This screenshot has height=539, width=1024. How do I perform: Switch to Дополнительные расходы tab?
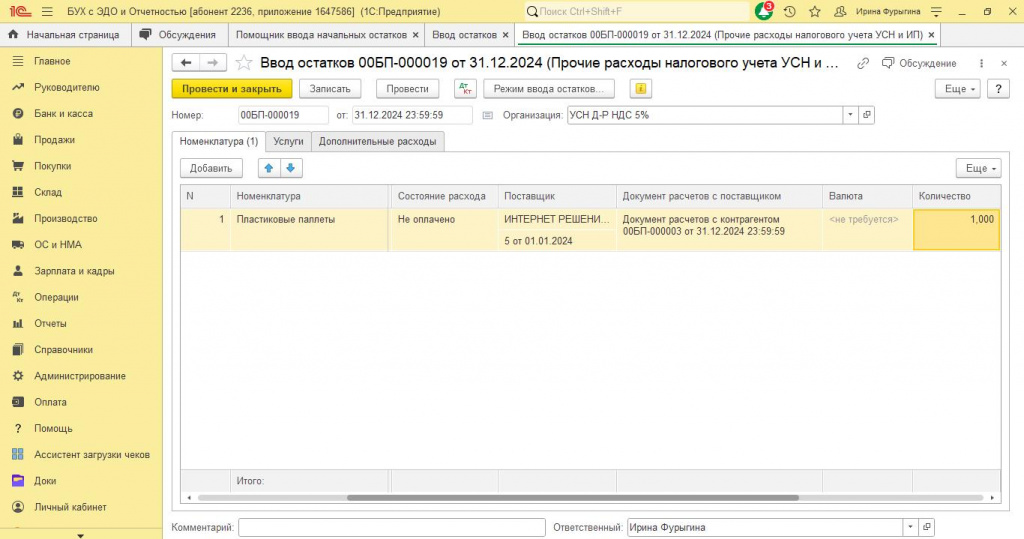(377, 141)
